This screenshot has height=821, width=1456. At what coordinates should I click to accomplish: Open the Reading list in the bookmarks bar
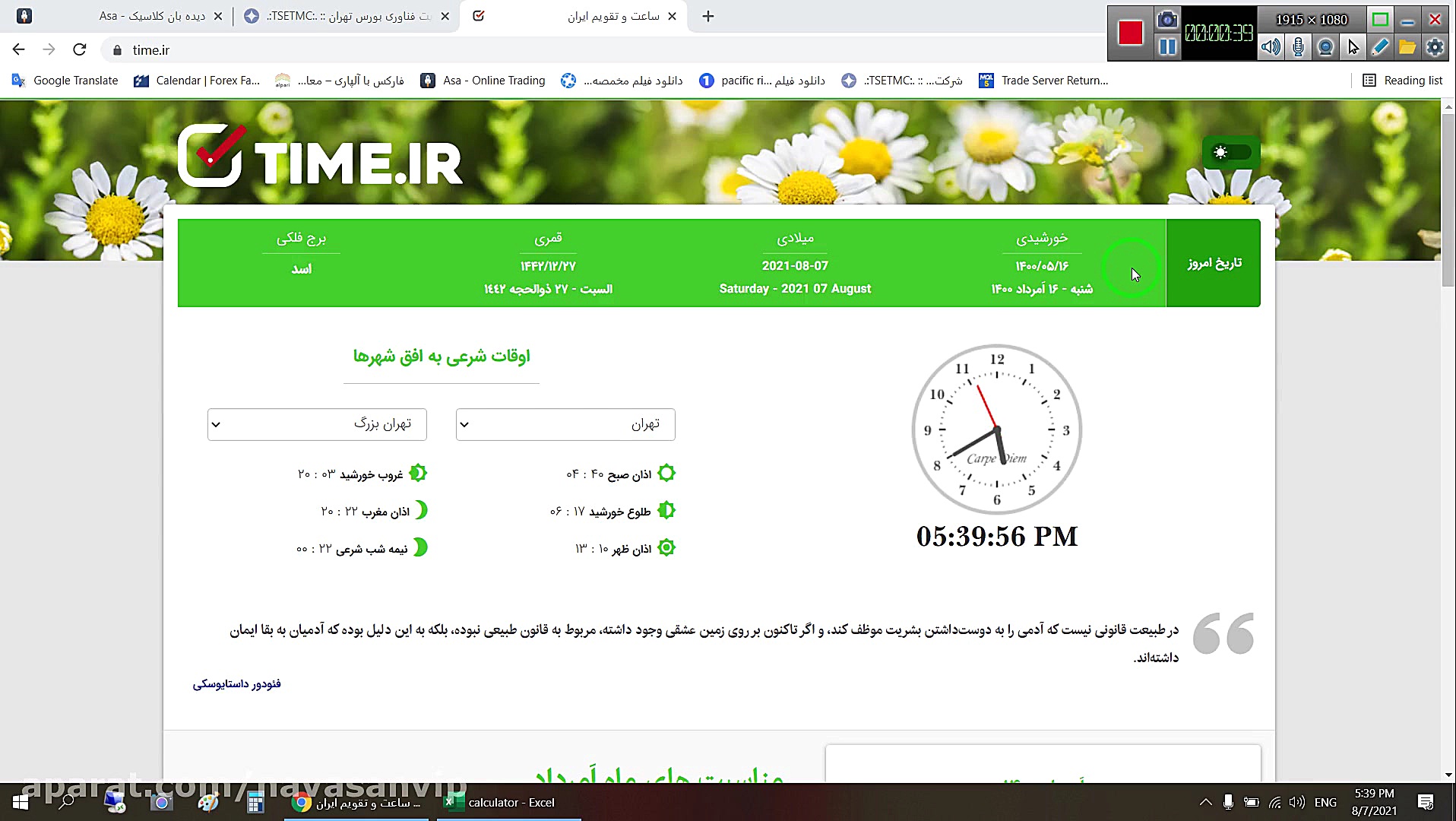(1403, 80)
